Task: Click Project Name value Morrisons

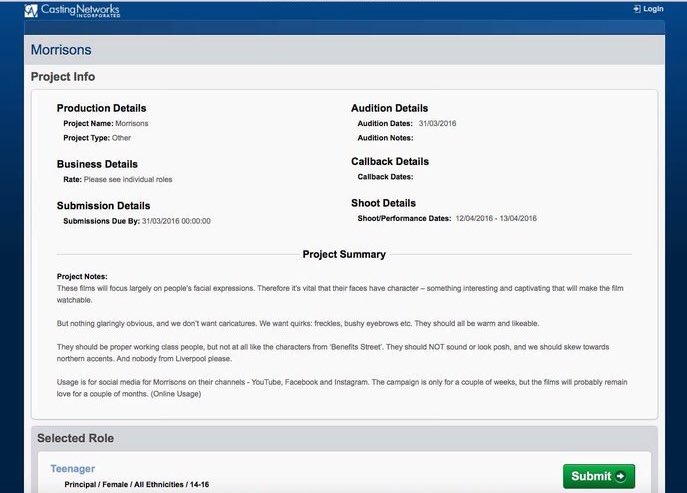Action: pos(131,124)
